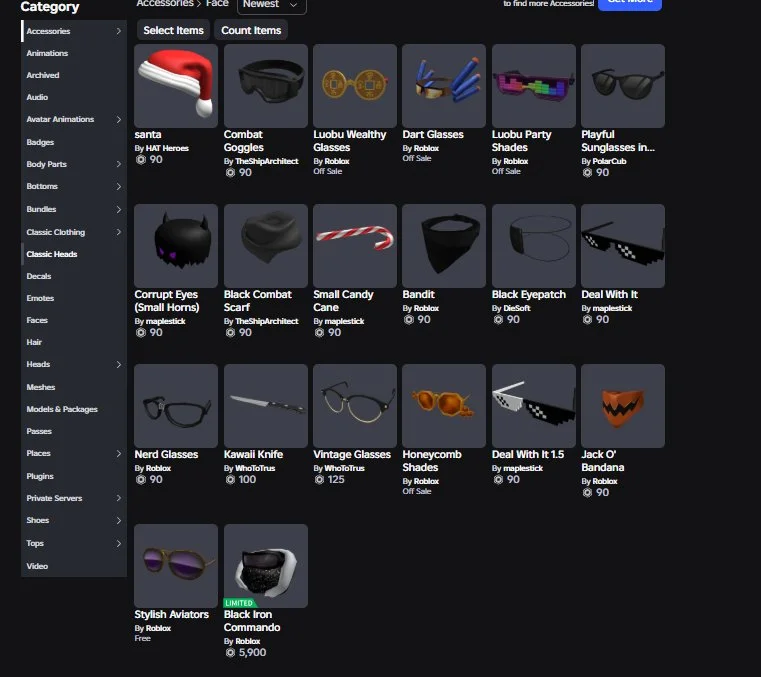Click the Black Iron Commando title
The width and height of the screenshot is (761, 677).
coord(252,621)
